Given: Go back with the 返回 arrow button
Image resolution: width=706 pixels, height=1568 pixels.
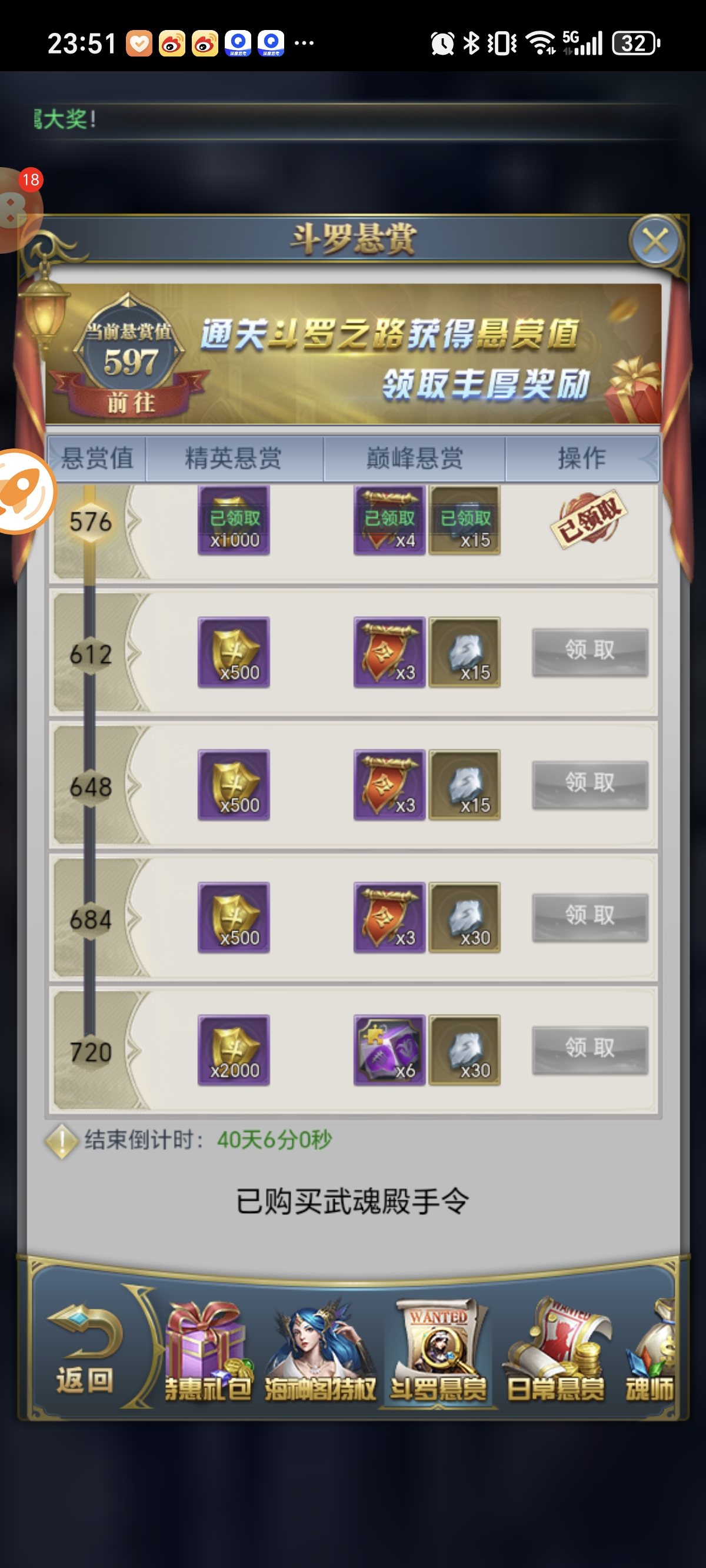Looking at the screenshot, I should [85, 1348].
